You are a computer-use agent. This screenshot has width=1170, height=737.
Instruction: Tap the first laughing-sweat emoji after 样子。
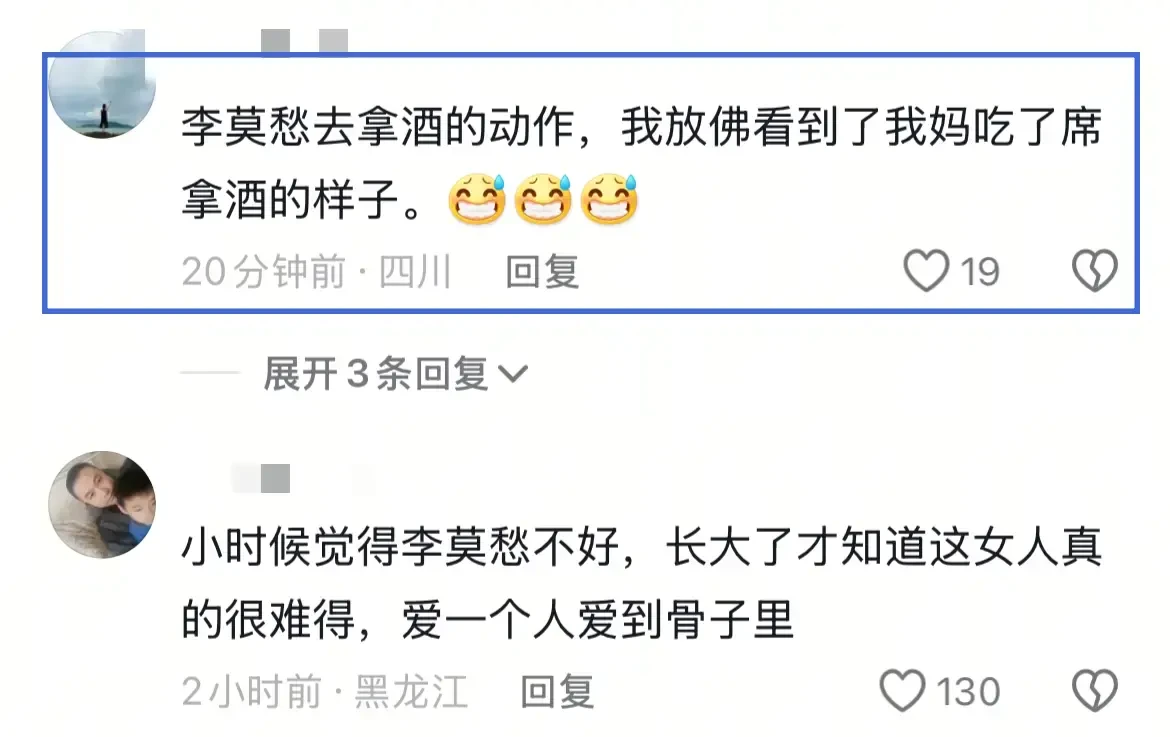click(478, 199)
